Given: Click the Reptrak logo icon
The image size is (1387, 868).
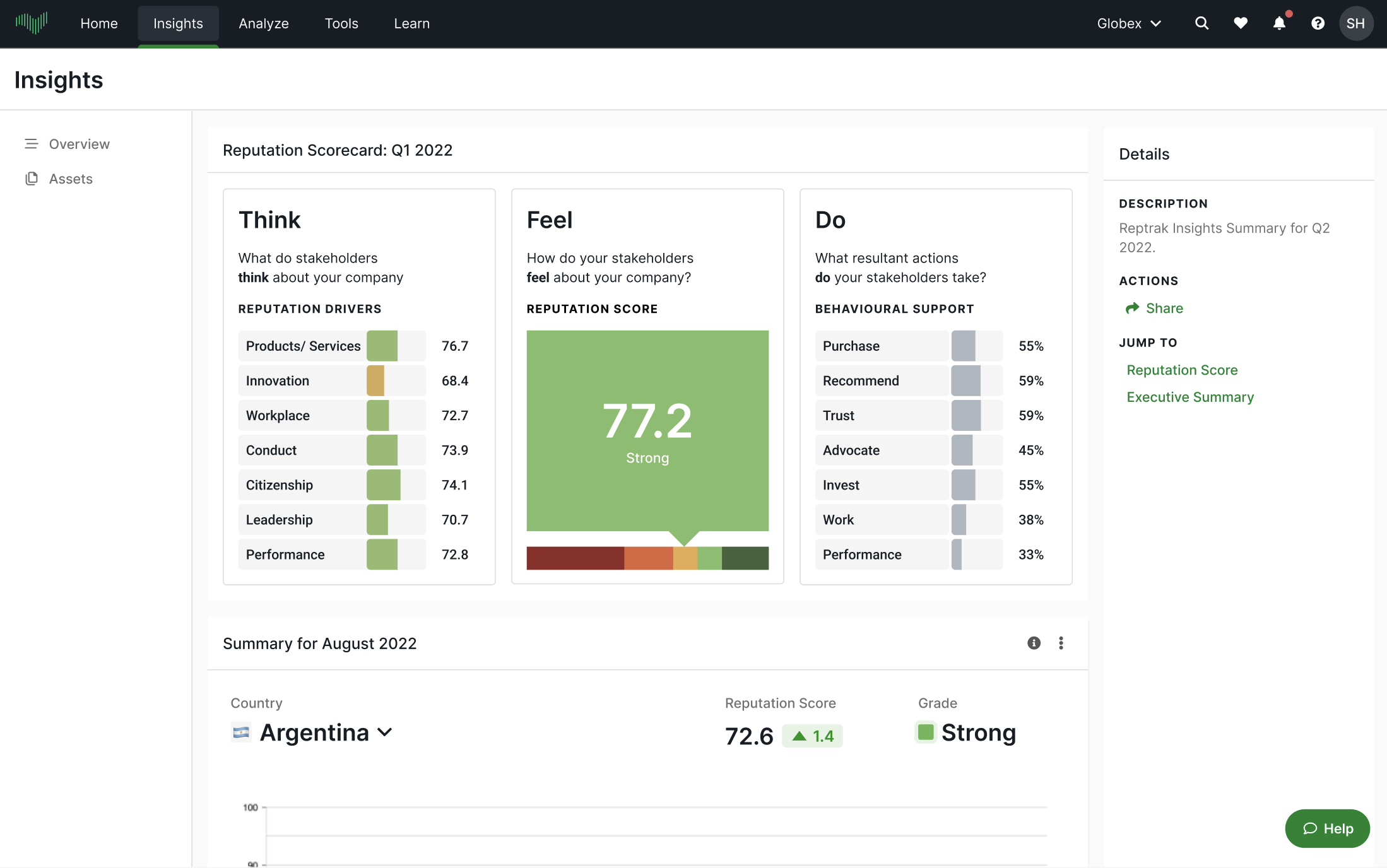Looking at the screenshot, I should coord(32,23).
